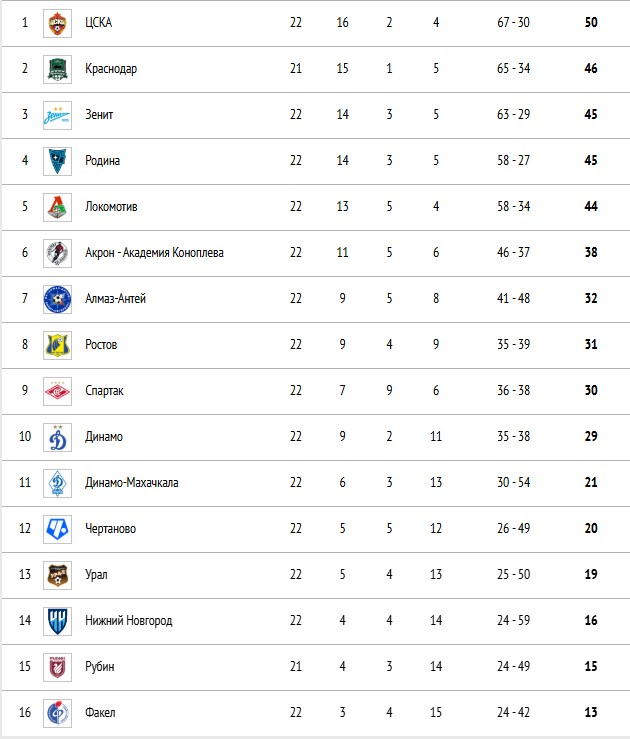The width and height of the screenshot is (630, 739).
Task: Click Краснодар's goal record 65 - 34
Action: click(513, 69)
